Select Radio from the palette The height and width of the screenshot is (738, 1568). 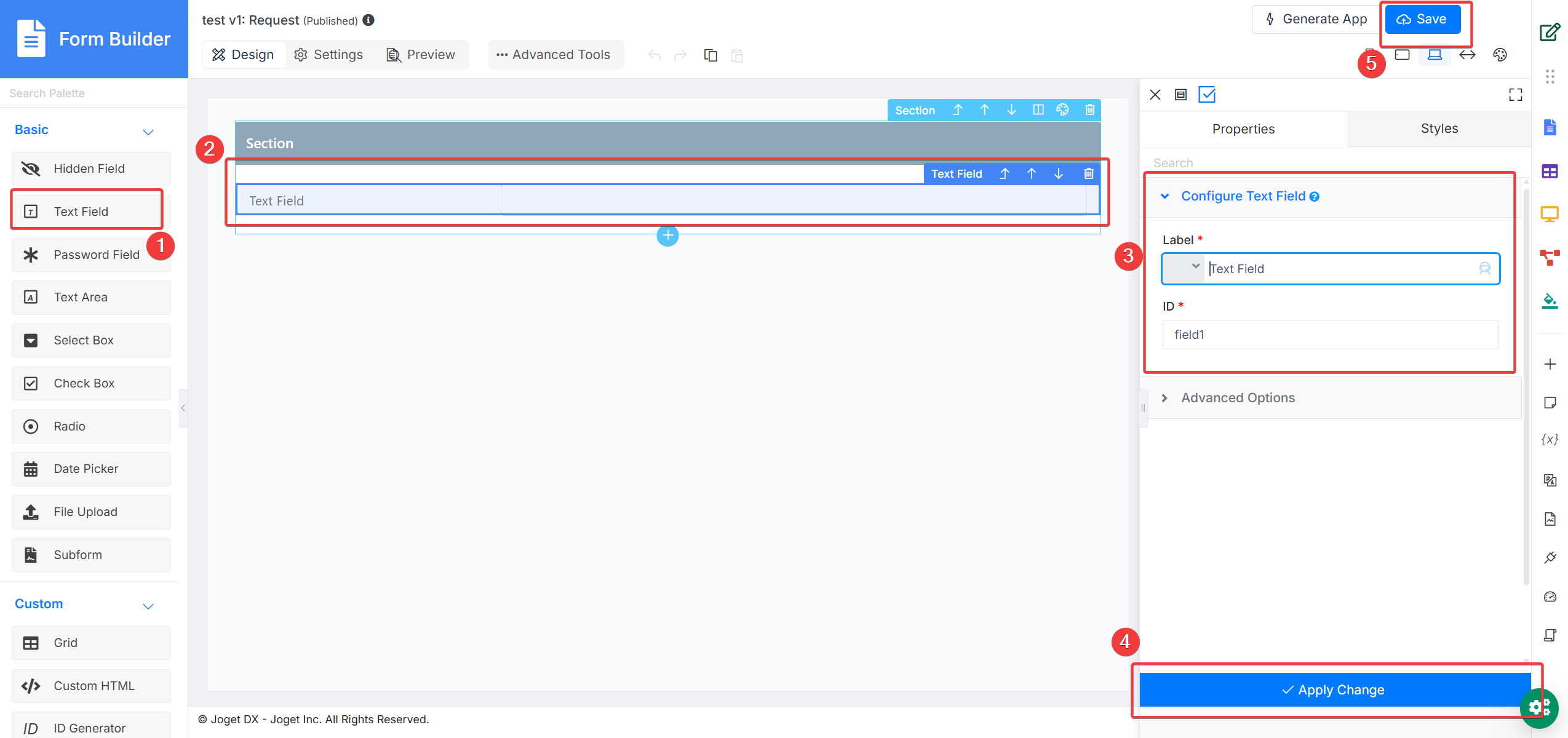91,426
